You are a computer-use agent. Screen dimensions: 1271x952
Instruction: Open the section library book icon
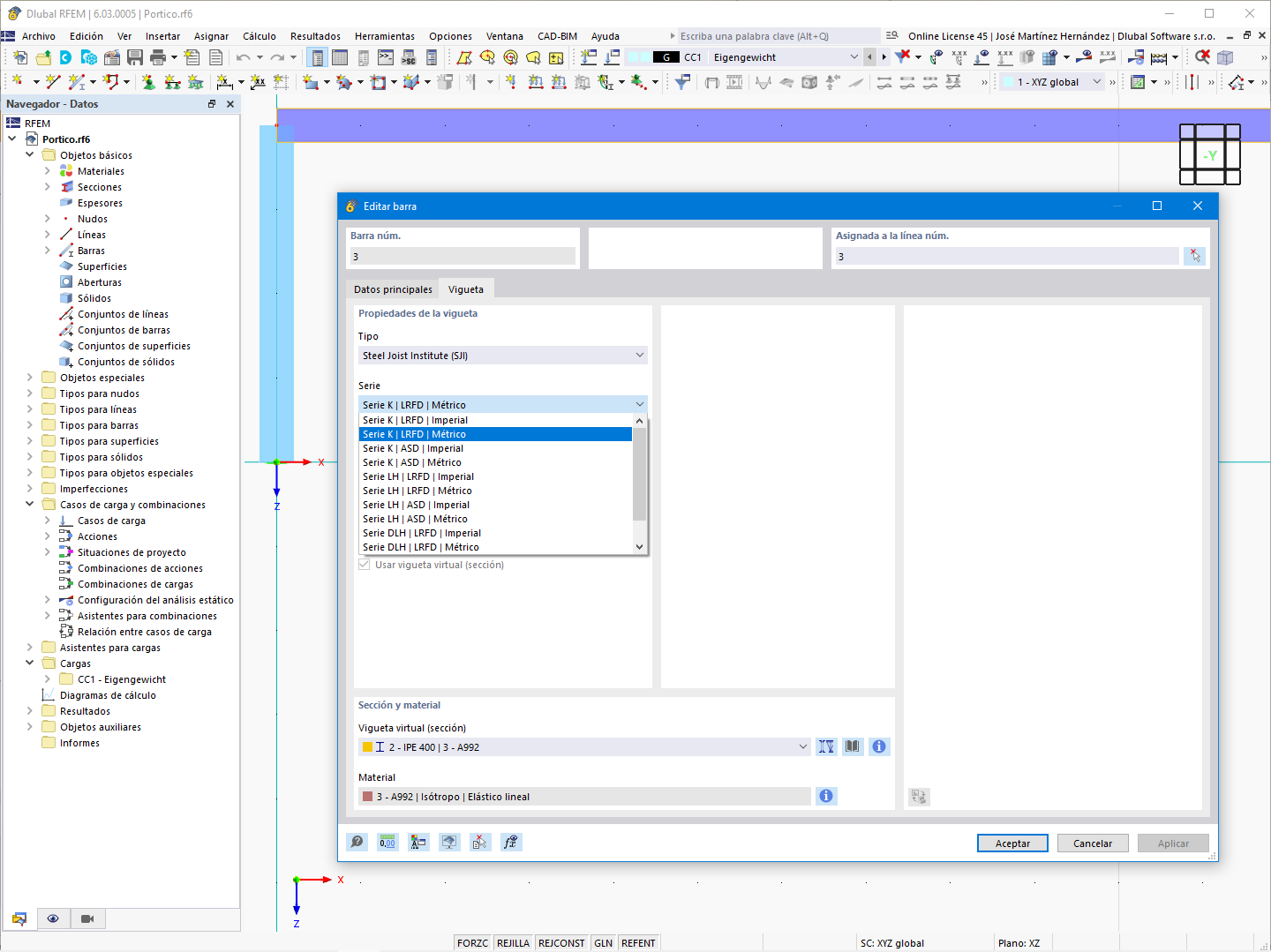pos(853,746)
